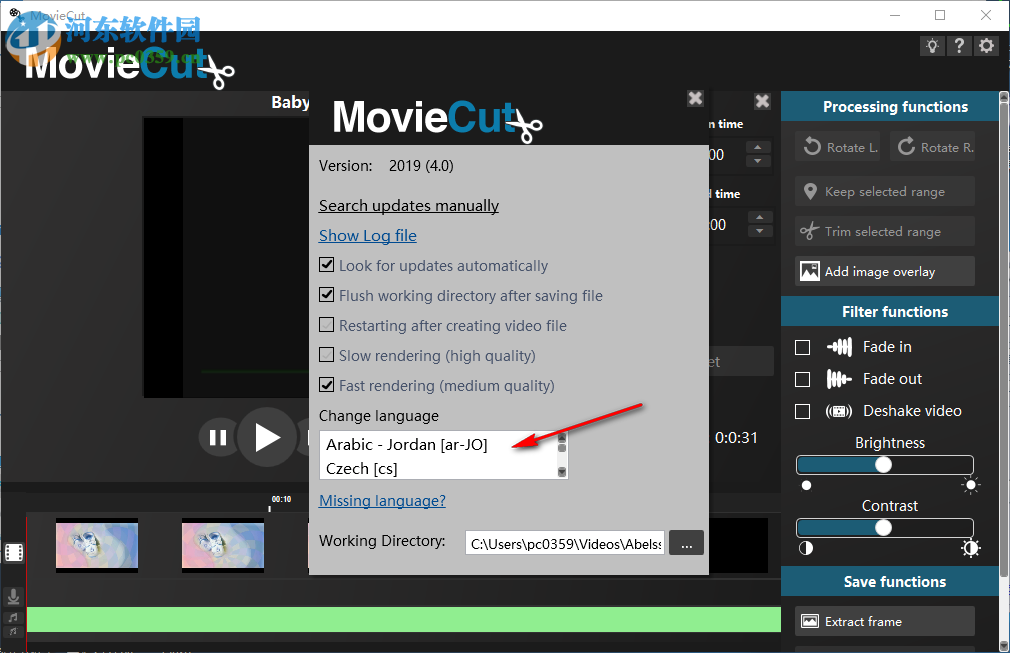
Task: Open the Search updates manually link
Action: pos(408,205)
